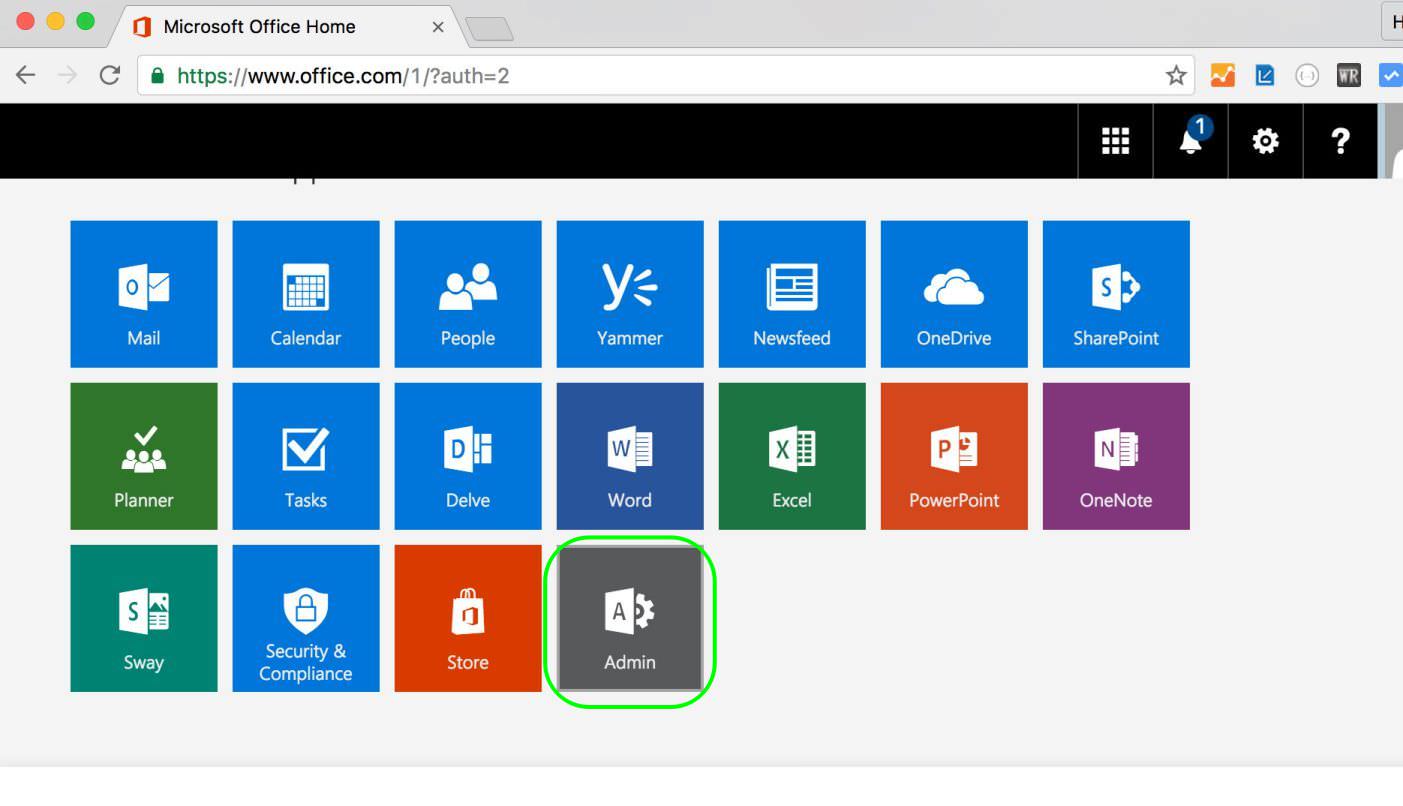Bookmark the page with the star icon
This screenshot has width=1403, height=806.
pyautogui.click(x=1176, y=75)
